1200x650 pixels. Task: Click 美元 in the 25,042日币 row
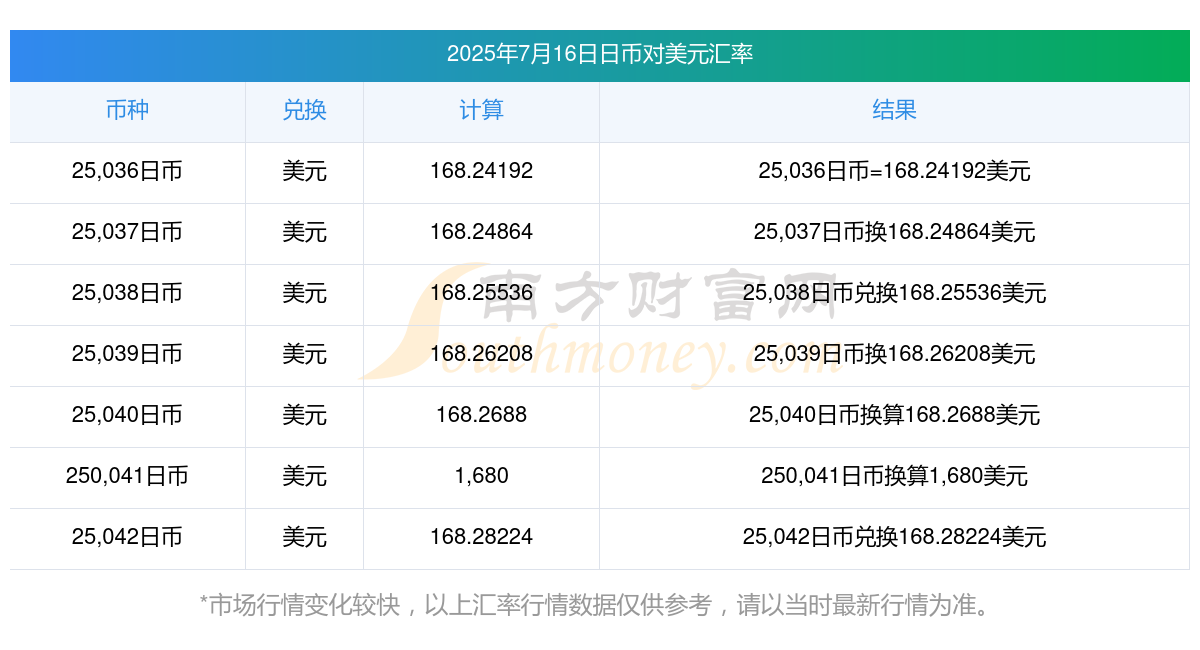(304, 537)
